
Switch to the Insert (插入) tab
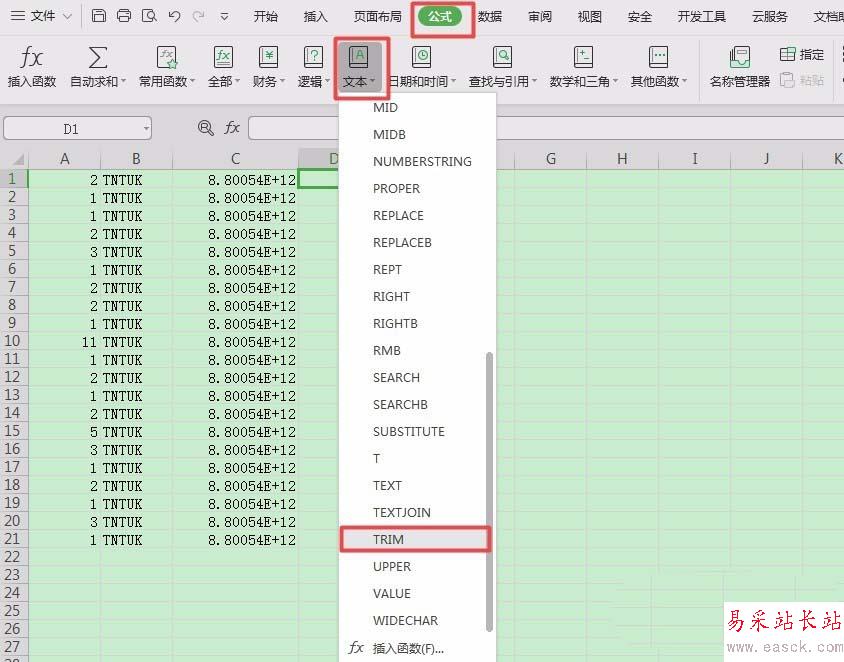[315, 17]
